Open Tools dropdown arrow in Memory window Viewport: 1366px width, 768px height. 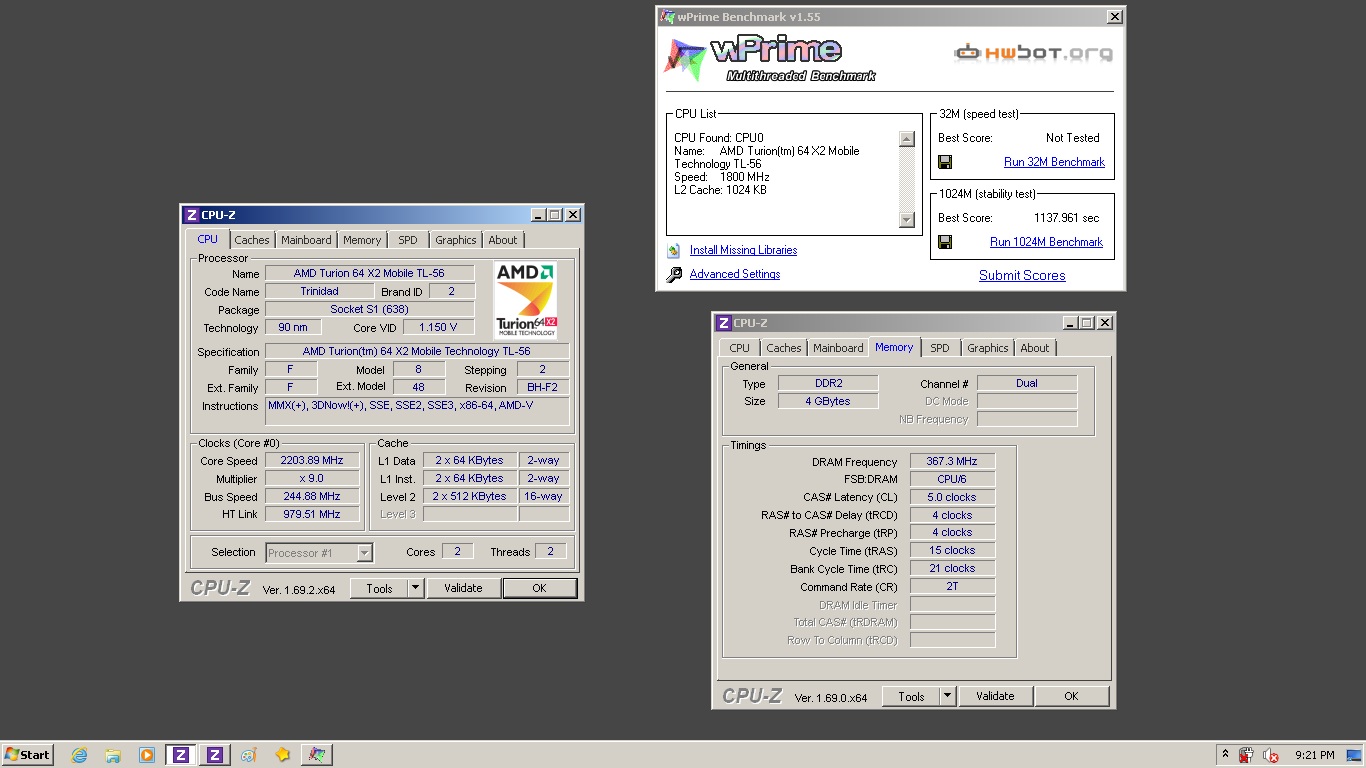pyautogui.click(x=948, y=696)
